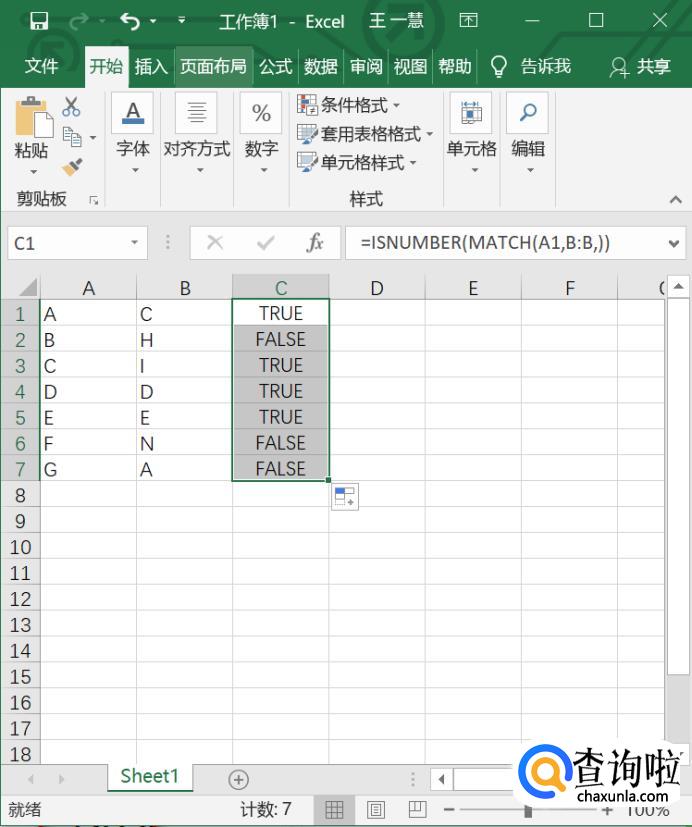This screenshot has width=692, height=827.
Task: Expand the formula bar
Action: [x=674, y=244]
